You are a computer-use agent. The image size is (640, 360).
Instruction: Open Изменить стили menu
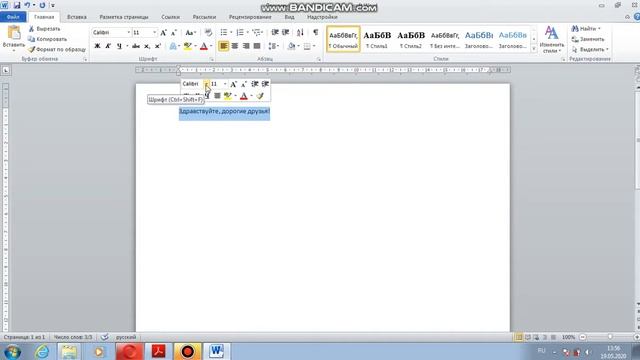click(551, 39)
